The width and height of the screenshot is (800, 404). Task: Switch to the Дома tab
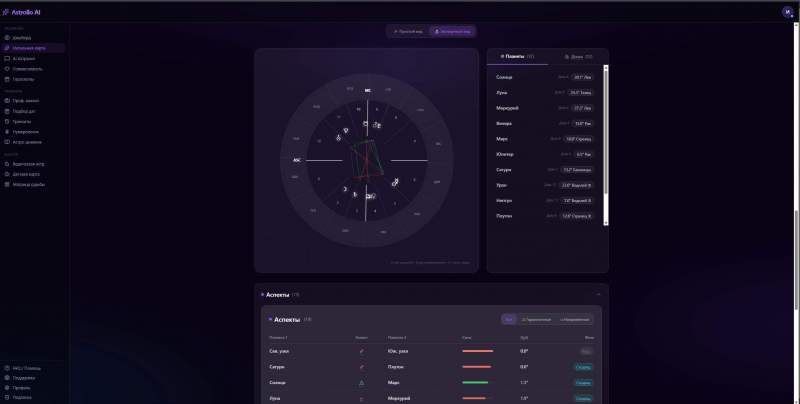(579, 57)
